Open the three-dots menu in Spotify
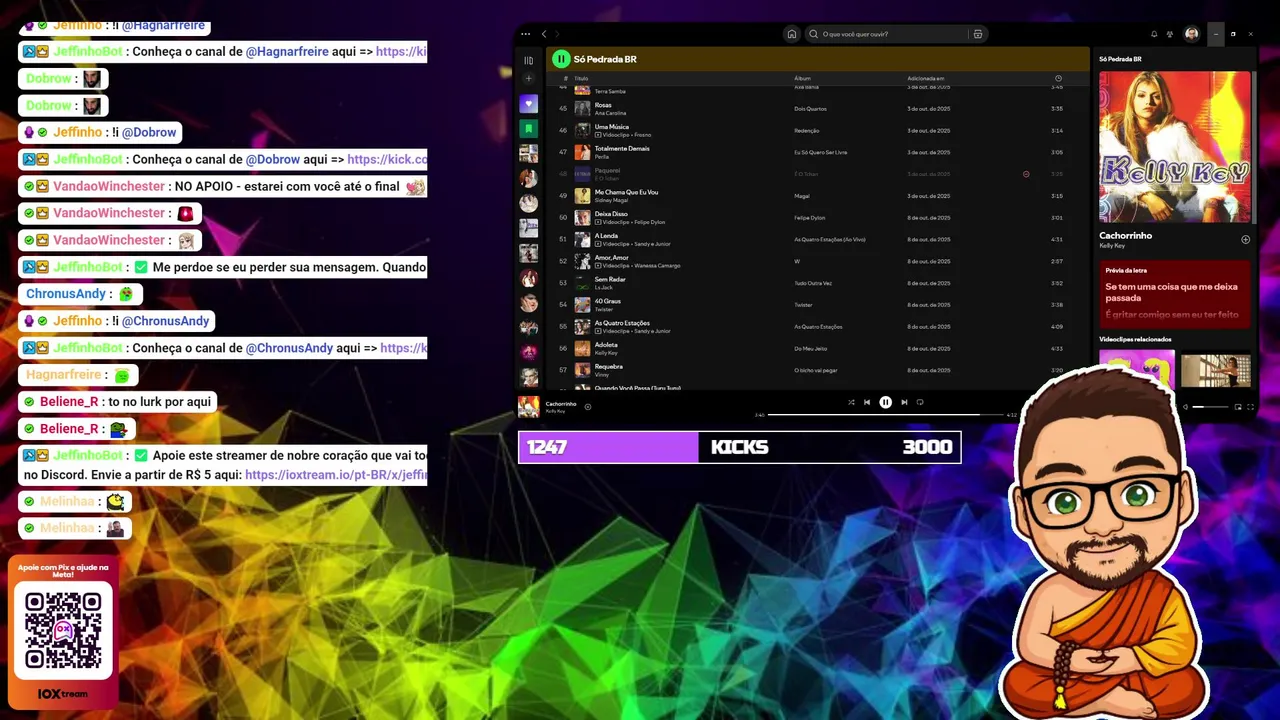Viewport: 1280px width, 720px height. point(526,34)
